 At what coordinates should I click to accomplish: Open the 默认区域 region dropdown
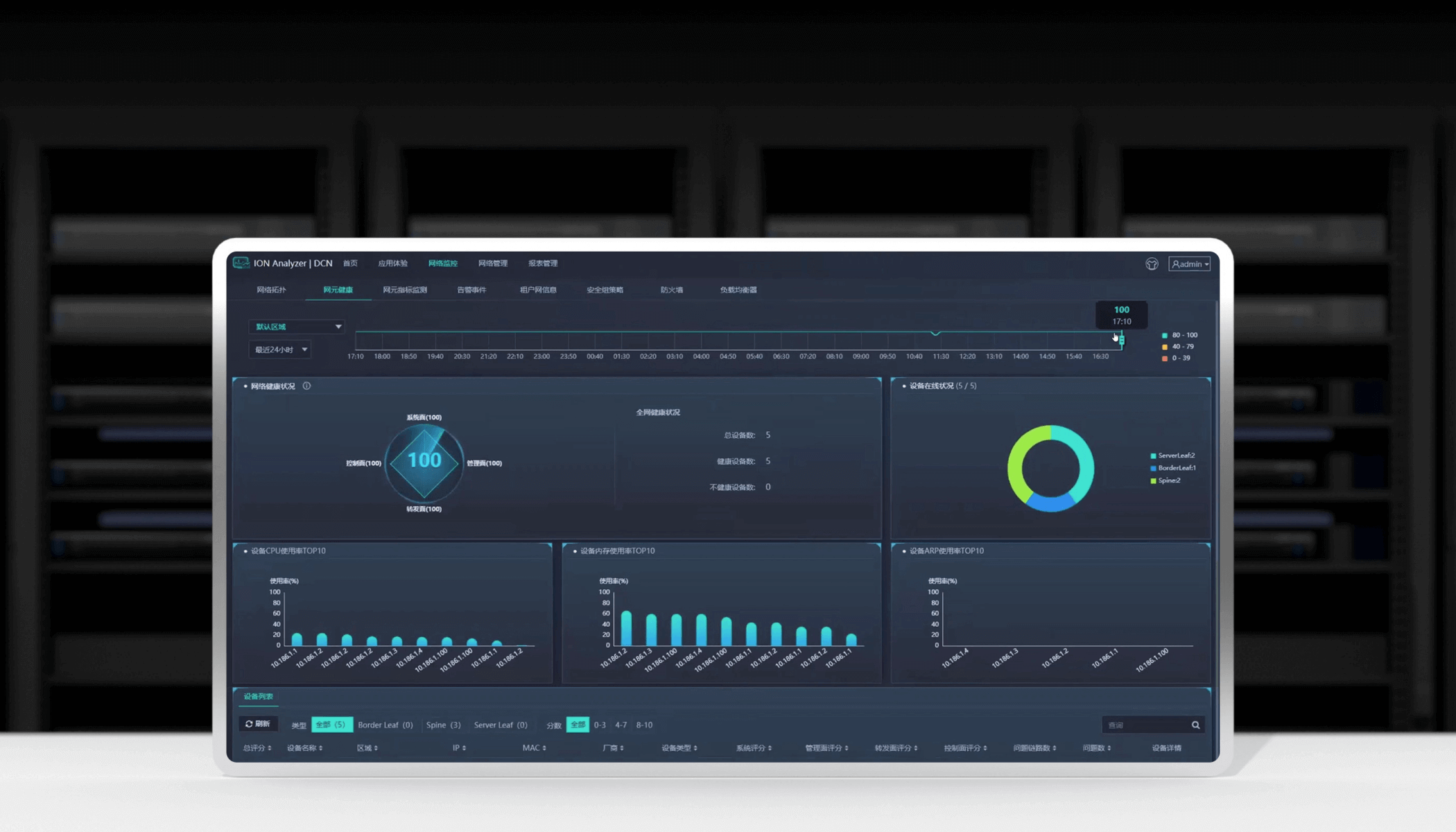click(297, 327)
